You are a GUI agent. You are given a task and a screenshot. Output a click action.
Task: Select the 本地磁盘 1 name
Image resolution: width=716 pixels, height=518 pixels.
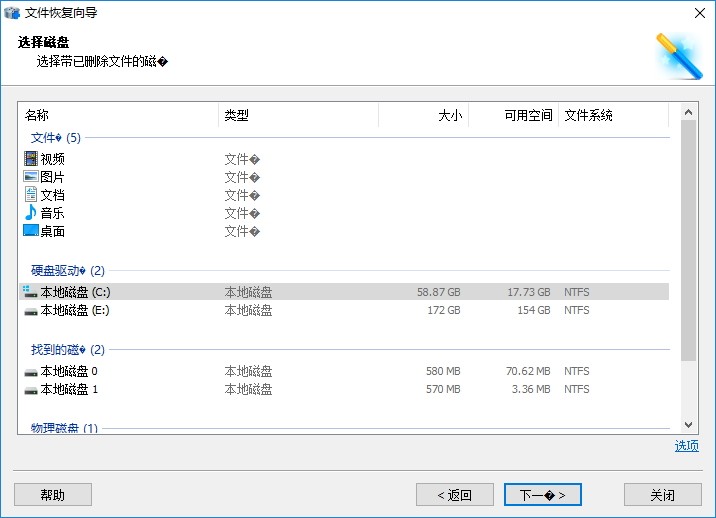(69, 389)
